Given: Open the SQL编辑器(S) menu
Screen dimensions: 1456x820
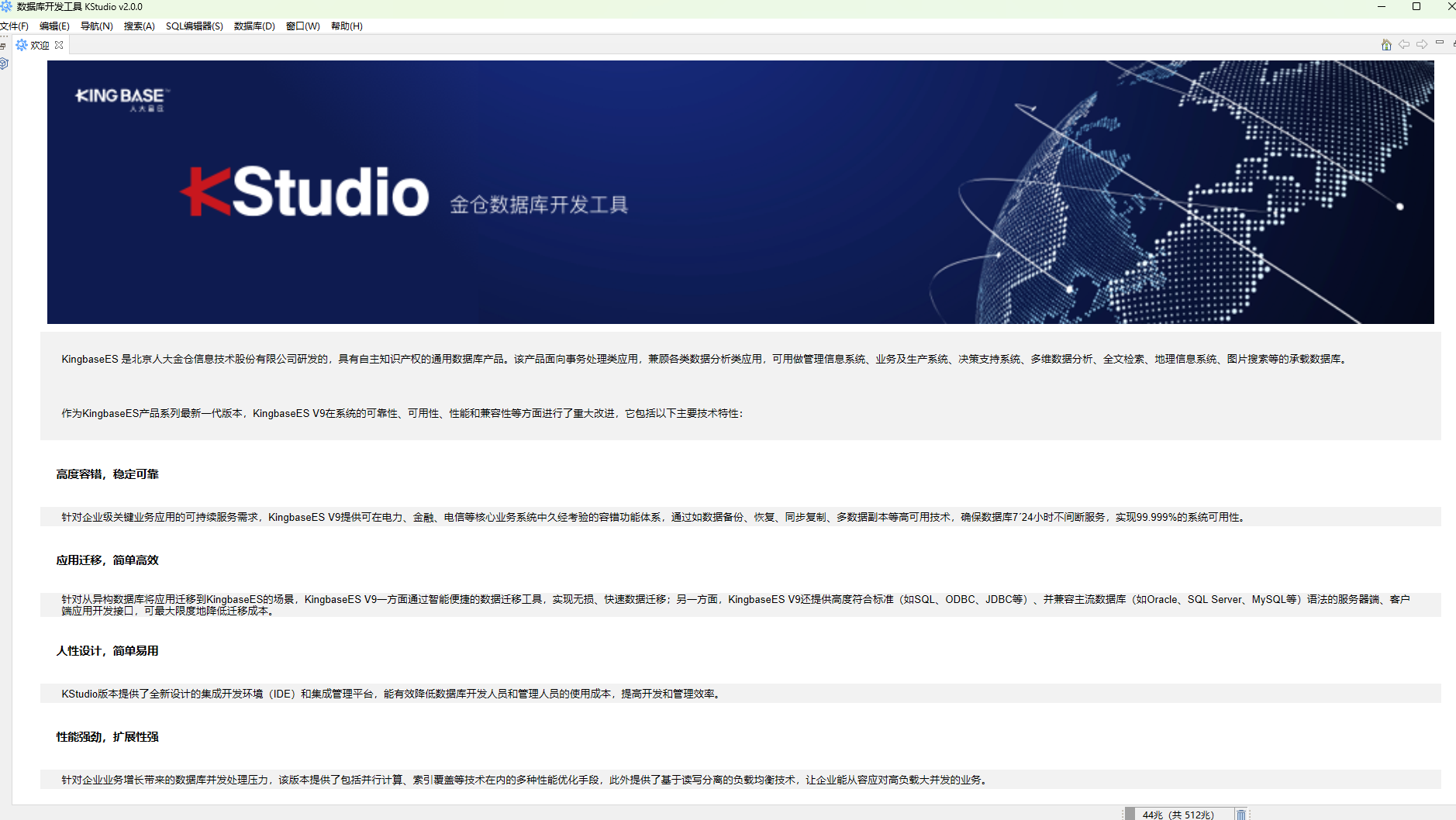Looking at the screenshot, I should pos(195,26).
